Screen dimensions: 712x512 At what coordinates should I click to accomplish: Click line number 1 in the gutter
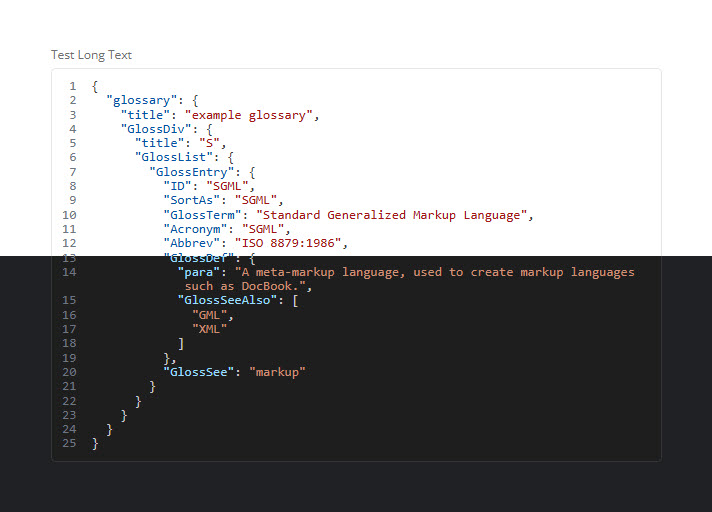(x=73, y=86)
